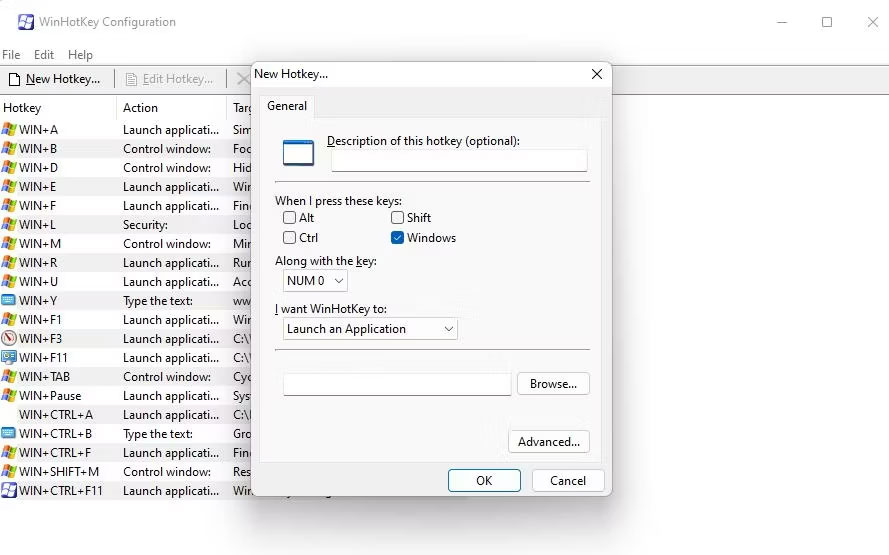Screen dimensions: 889x555
Task: Close the New Hotkey dialog
Action: pyautogui.click(x=596, y=74)
